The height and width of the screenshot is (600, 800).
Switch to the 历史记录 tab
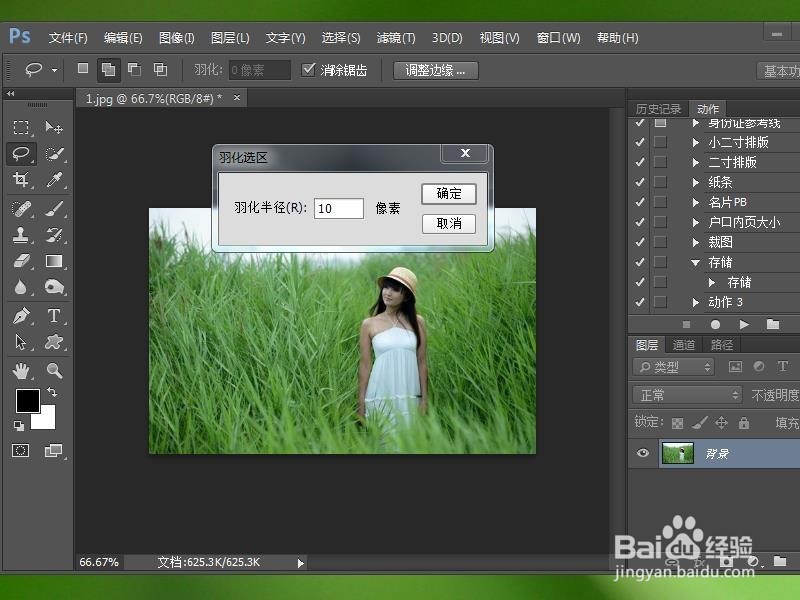pyautogui.click(x=658, y=109)
